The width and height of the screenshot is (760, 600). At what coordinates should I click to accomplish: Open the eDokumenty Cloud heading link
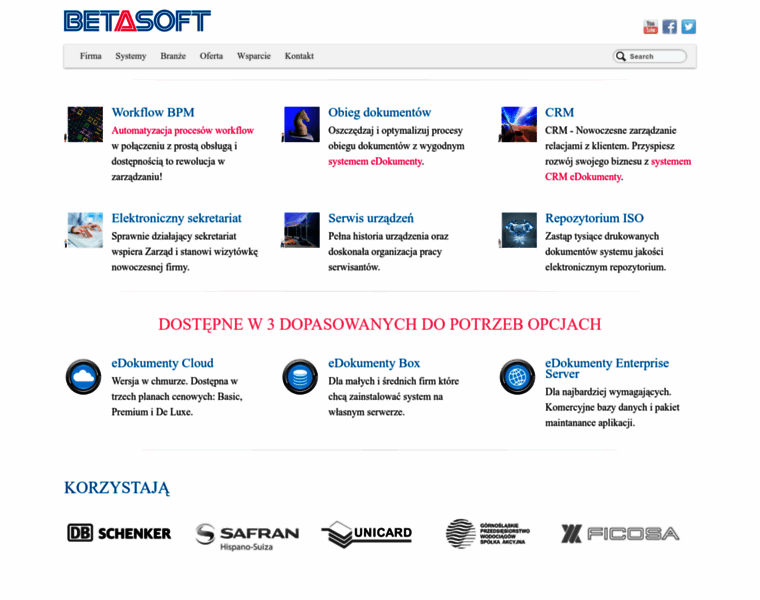(162, 363)
